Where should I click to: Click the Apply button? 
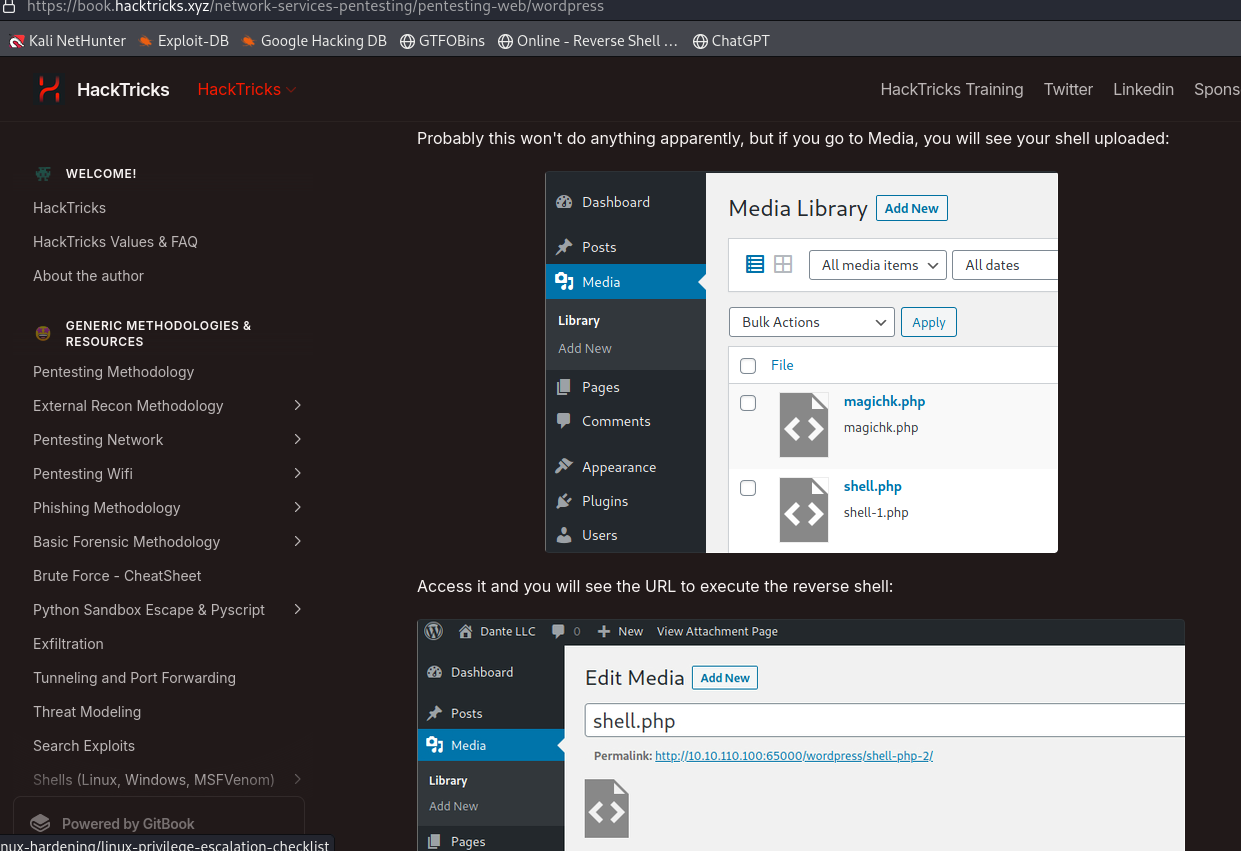[929, 322]
